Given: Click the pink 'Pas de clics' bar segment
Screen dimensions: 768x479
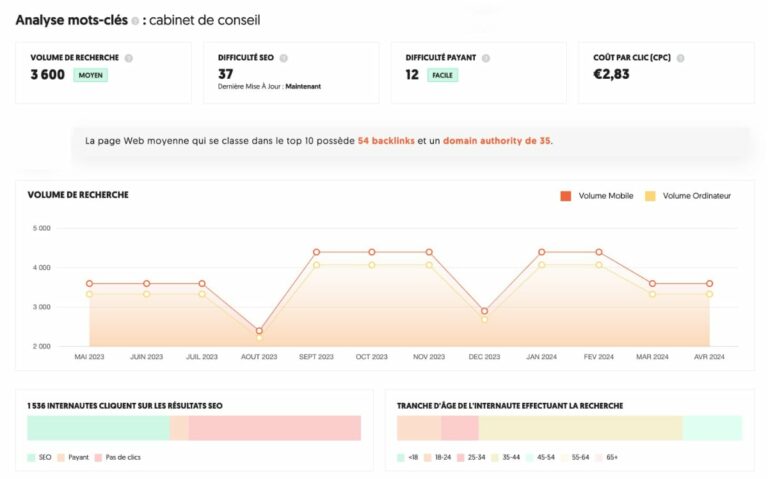Looking at the screenshot, I should (275, 428).
